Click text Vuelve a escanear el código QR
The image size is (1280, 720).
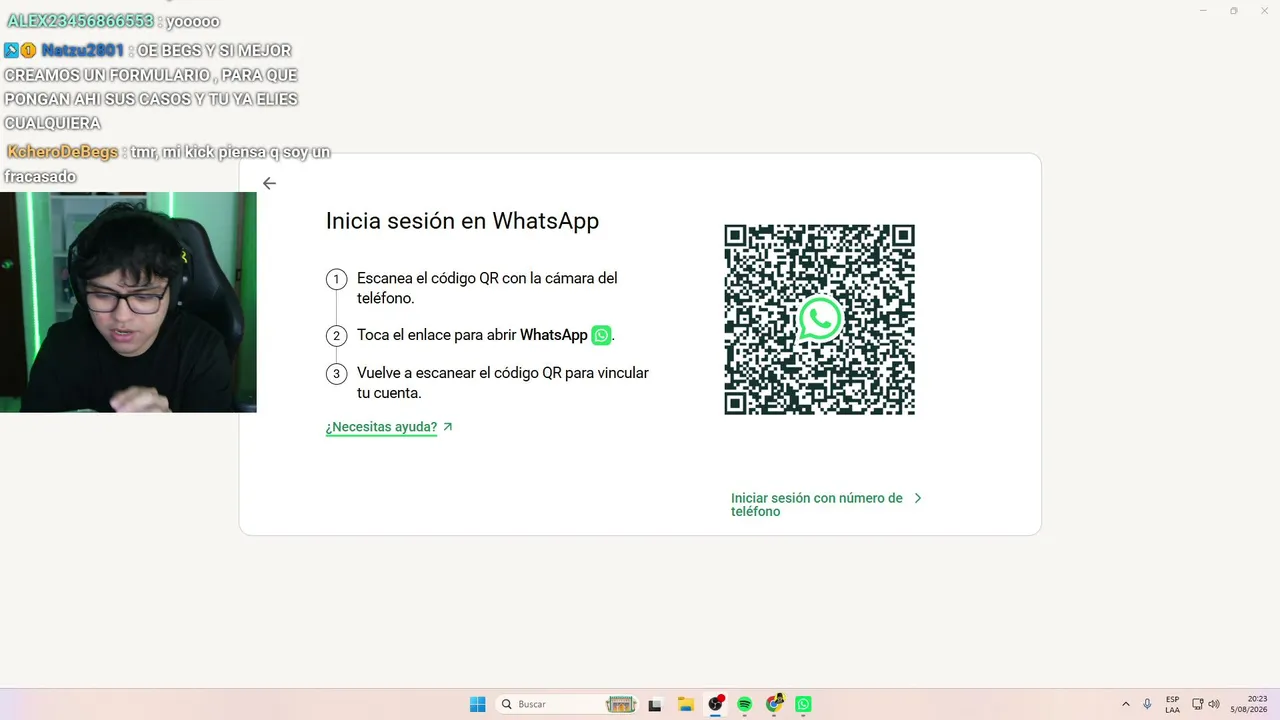coord(503,383)
